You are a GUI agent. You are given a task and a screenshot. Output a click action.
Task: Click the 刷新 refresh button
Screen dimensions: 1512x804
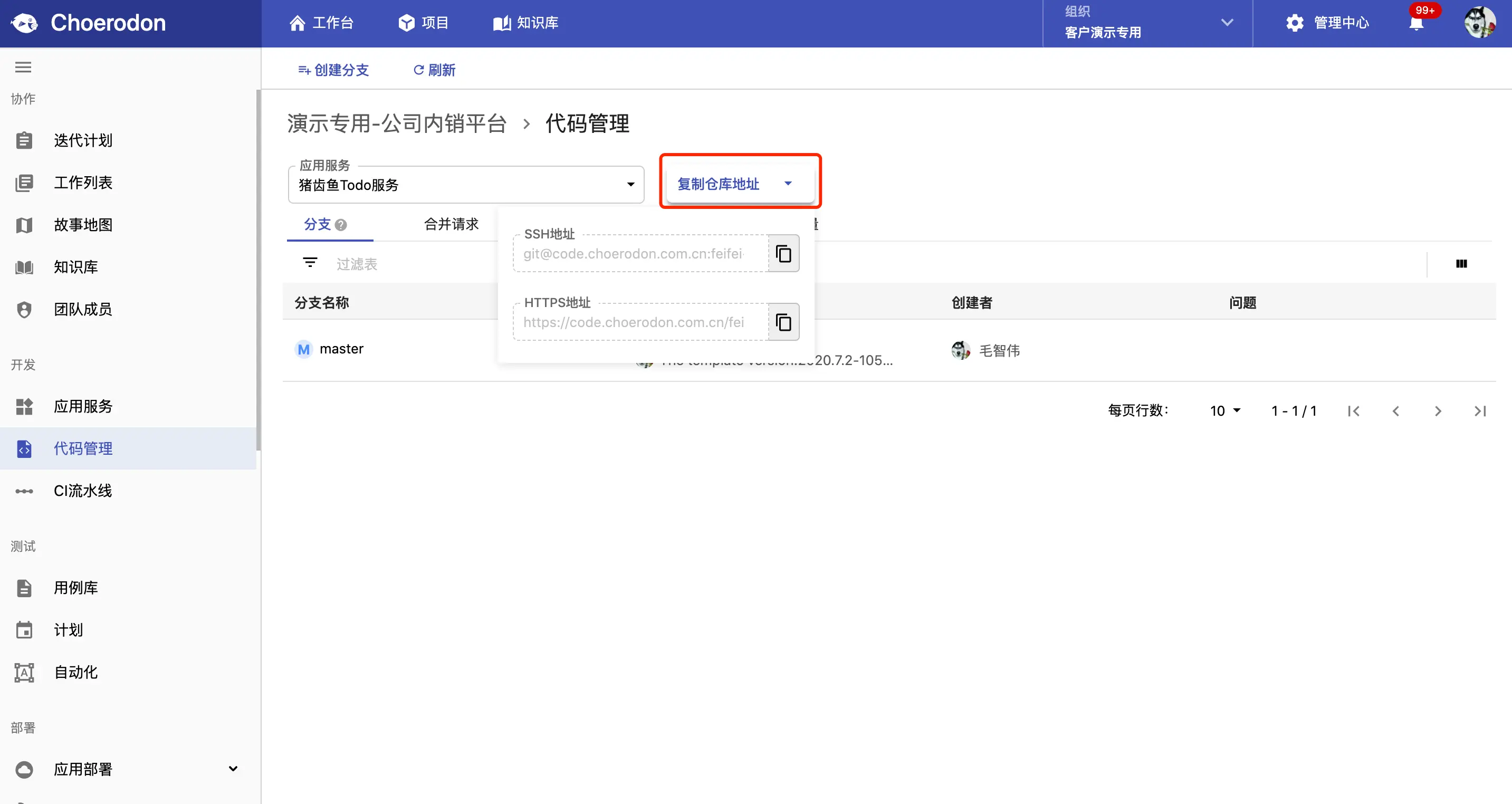[x=434, y=70]
